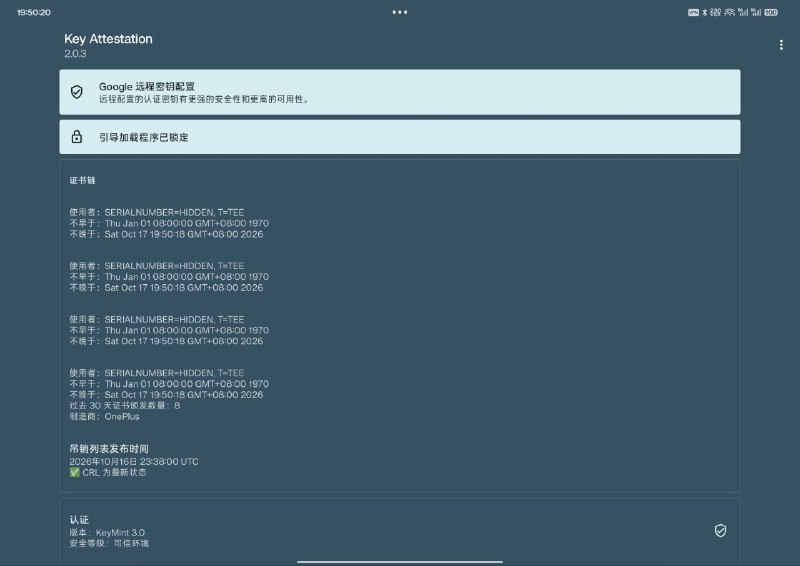Tap the 远程配置的认证密钥 description text
The height and width of the screenshot is (566, 800).
click(x=204, y=99)
